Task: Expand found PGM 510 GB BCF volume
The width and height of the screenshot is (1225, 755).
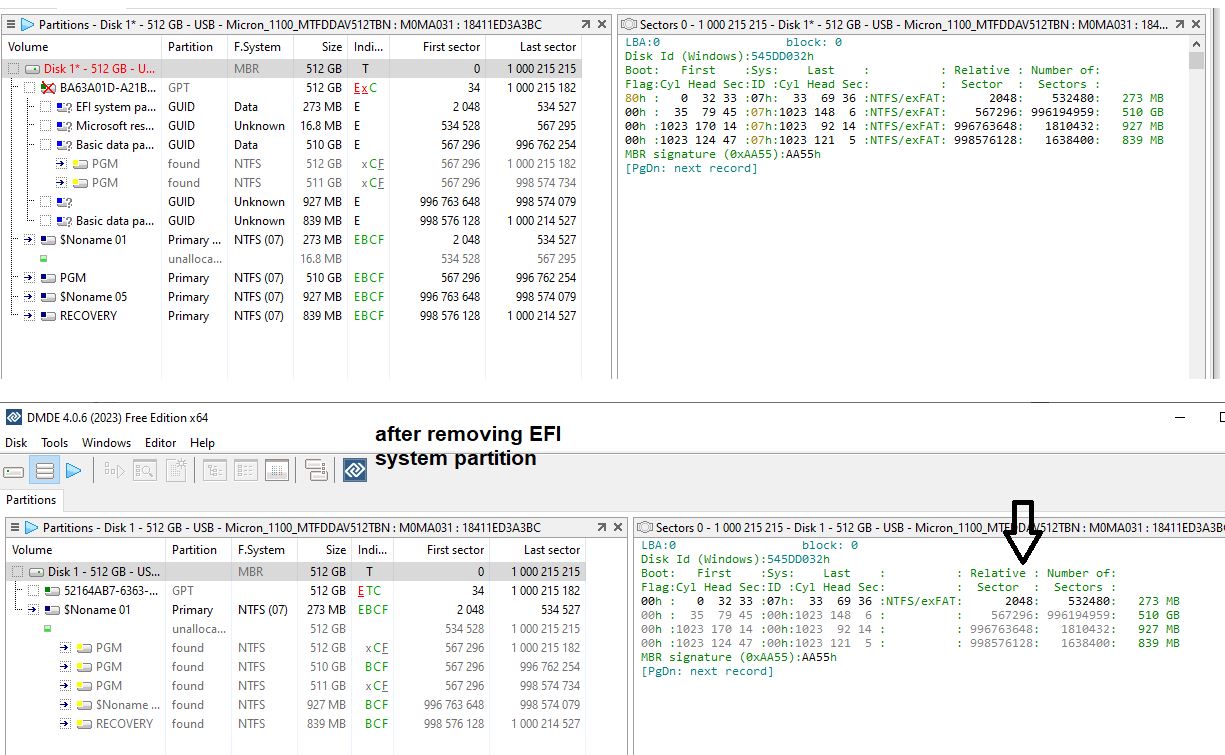Action: point(65,667)
